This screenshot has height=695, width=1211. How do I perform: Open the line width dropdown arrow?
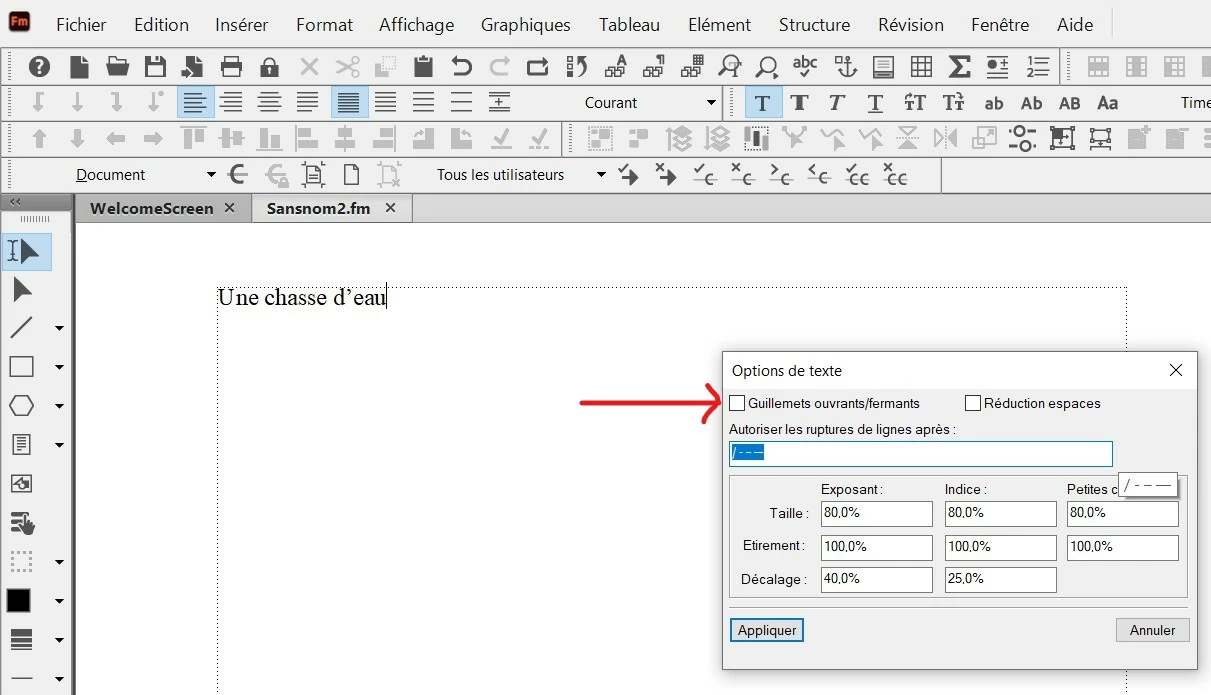click(x=59, y=640)
